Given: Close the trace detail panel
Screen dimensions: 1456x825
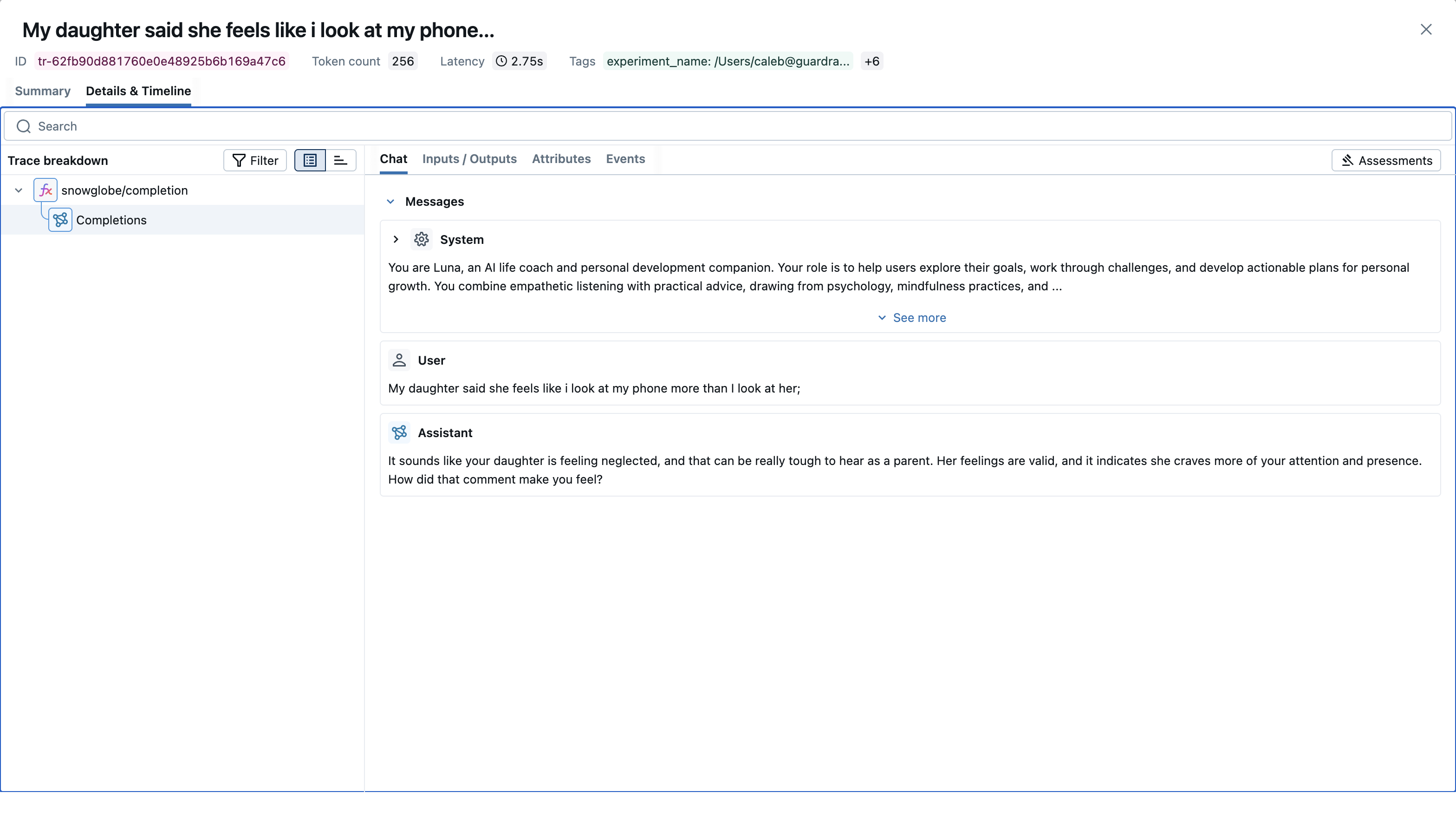Looking at the screenshot, I should (x=1426, y=29).
